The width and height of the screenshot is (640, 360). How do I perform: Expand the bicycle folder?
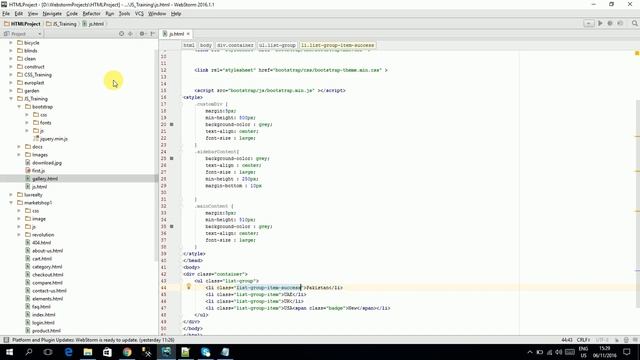tap(11, 42)
